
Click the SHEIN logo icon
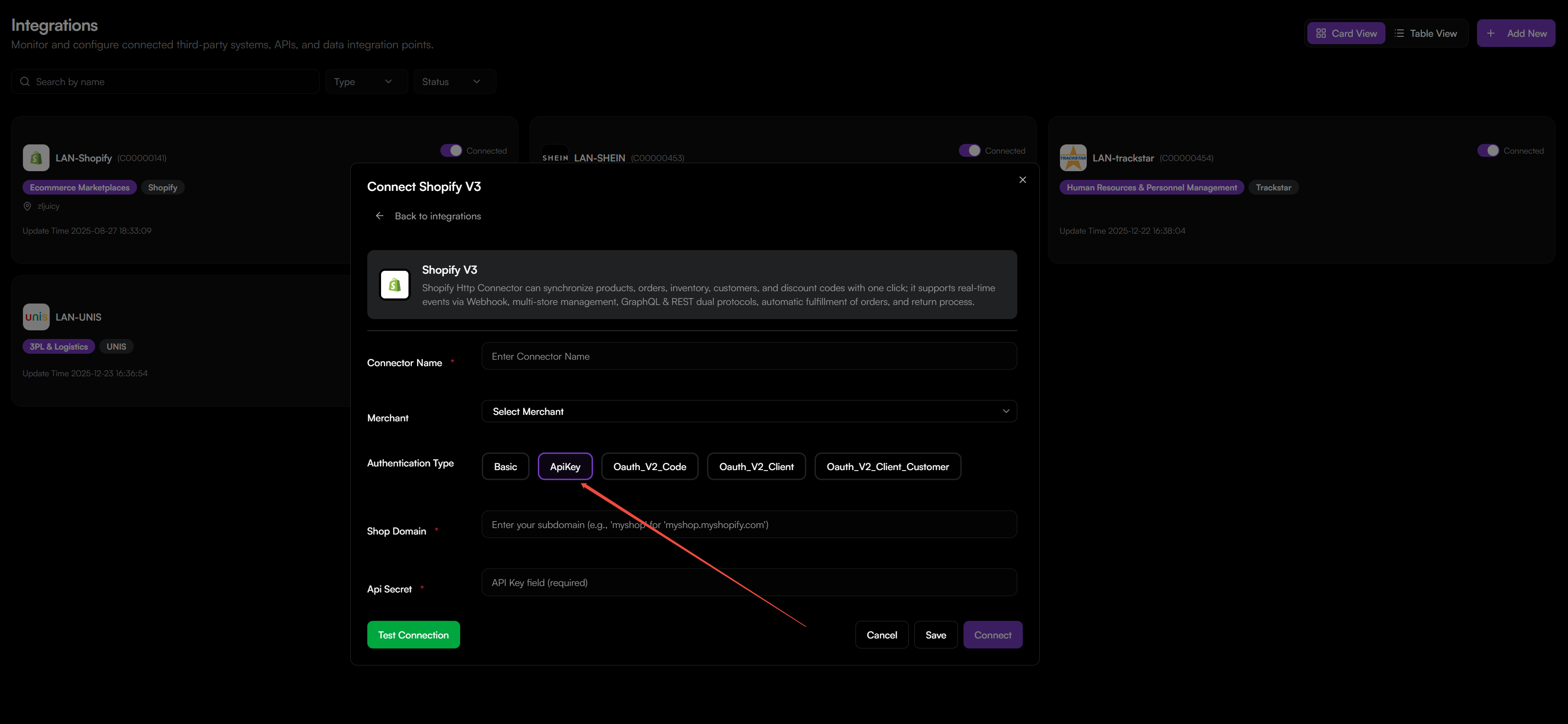tap(554, 157)
